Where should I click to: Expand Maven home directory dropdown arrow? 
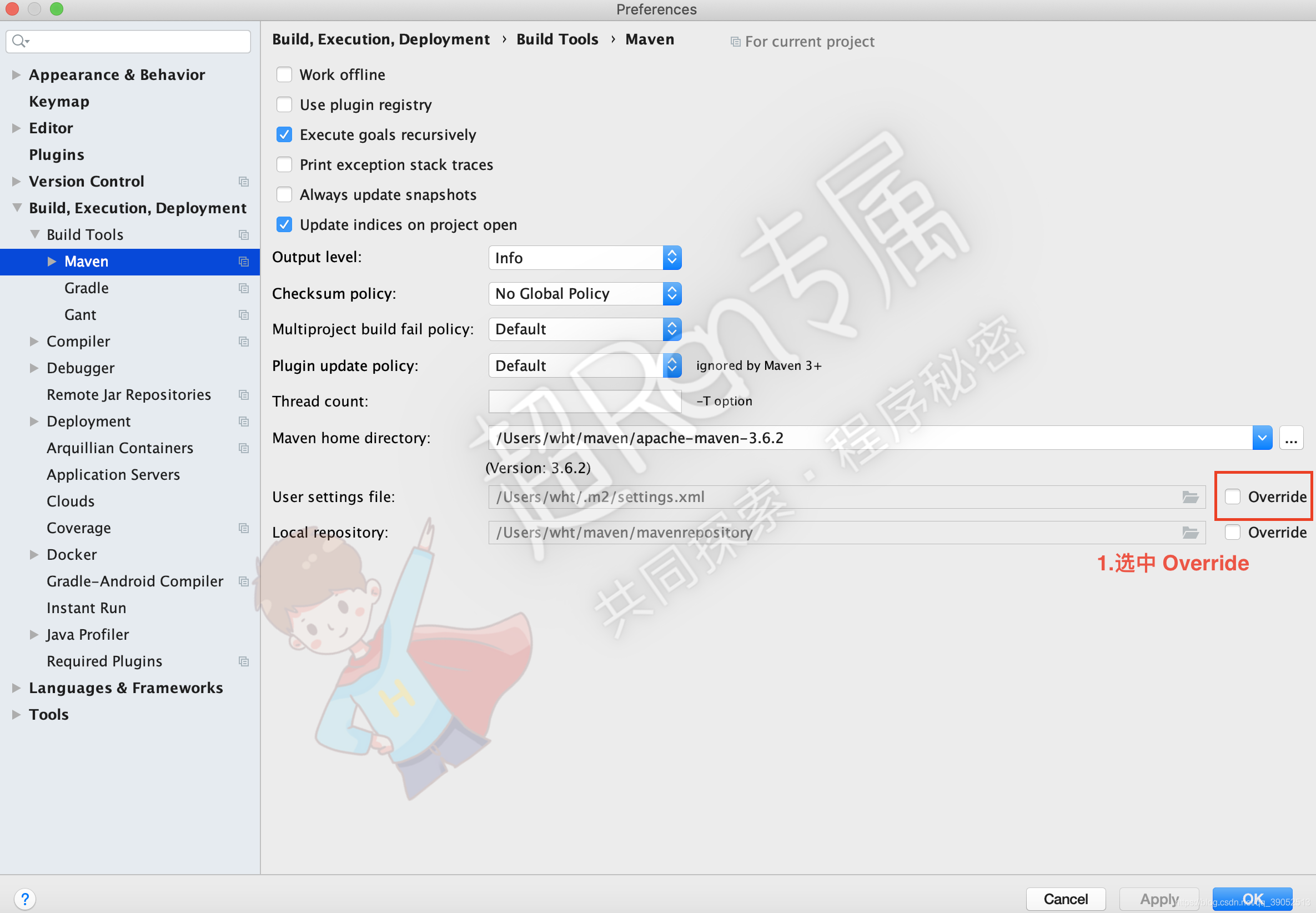pyautogui.click(x=1262, y=438)
